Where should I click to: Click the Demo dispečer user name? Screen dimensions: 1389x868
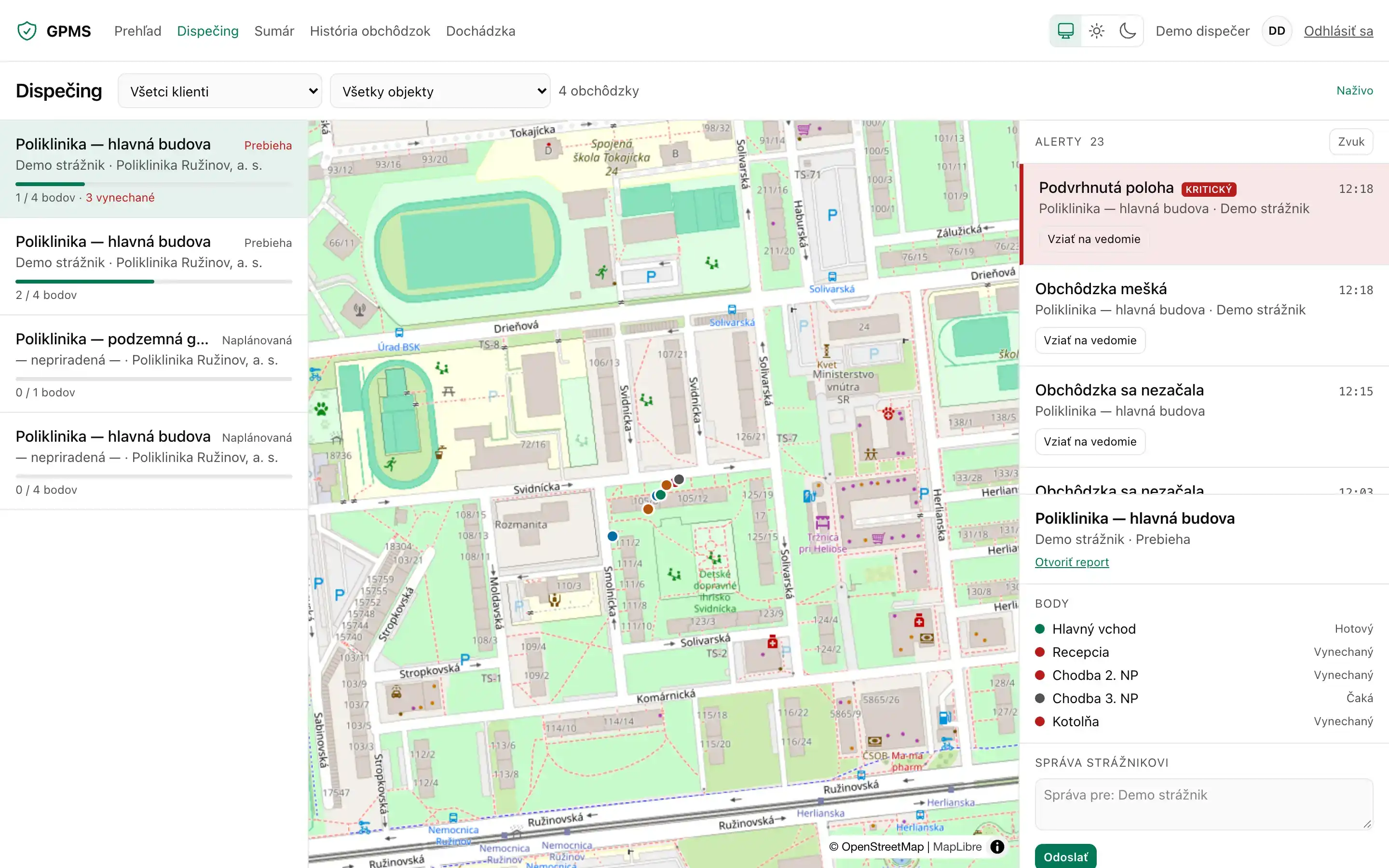coord(1202,31)
